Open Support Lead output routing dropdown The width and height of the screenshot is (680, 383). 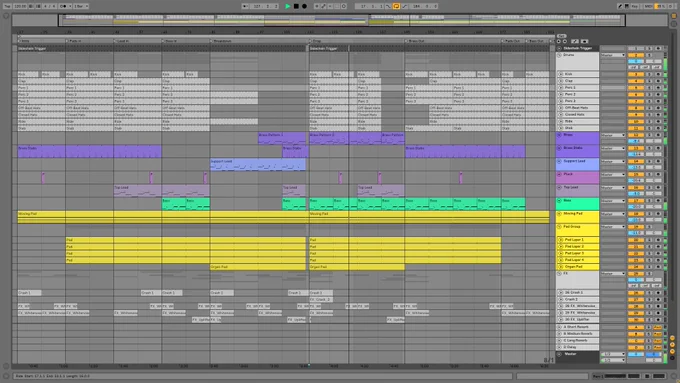tap(613, 161)
